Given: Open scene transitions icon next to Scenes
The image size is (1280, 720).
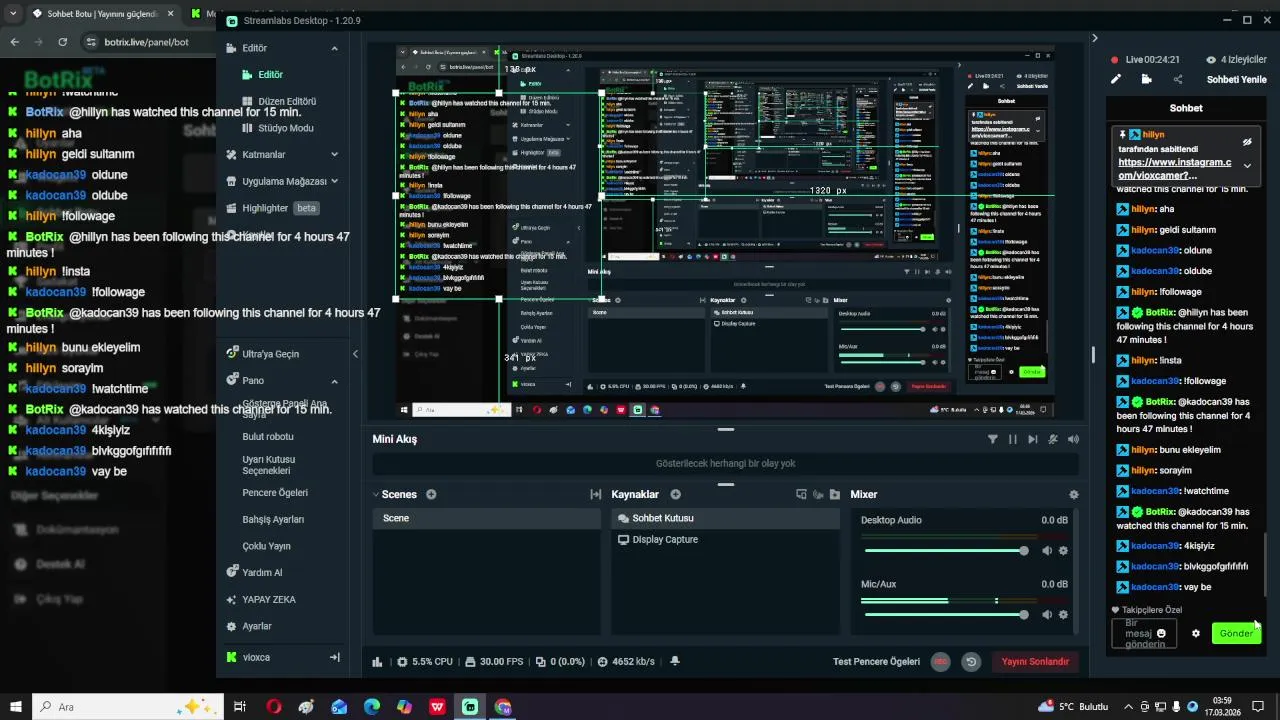Looking at the screenshot, I should 596,494.
